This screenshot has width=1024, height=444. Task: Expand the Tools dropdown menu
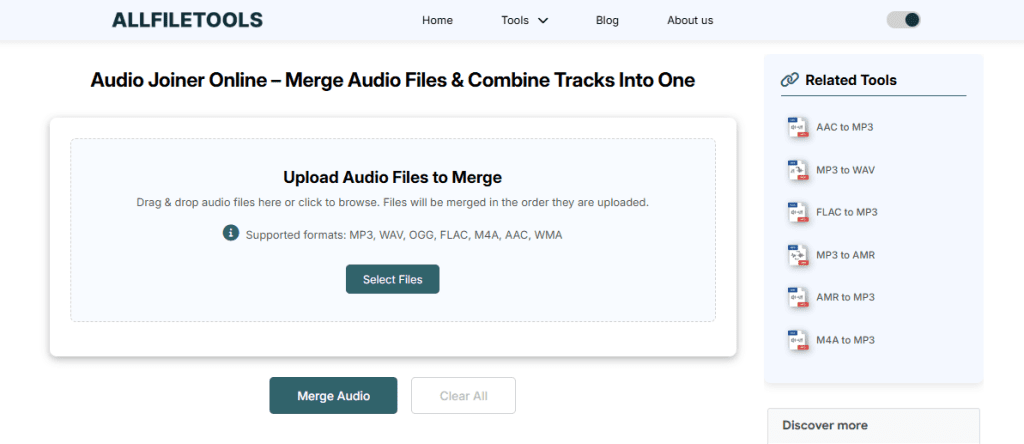tap(525, 20)
